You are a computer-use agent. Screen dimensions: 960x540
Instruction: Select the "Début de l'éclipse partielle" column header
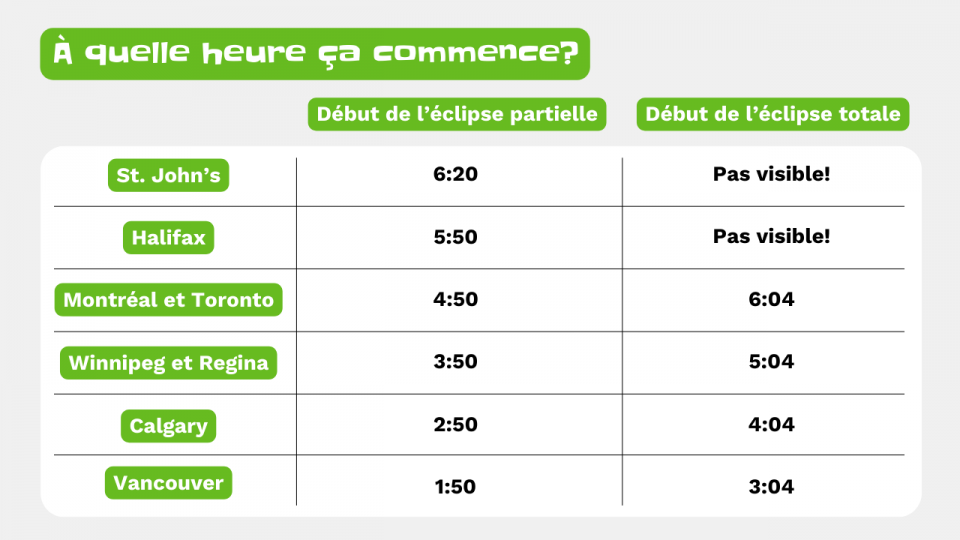pyautogui.click(x=458, y=114)
